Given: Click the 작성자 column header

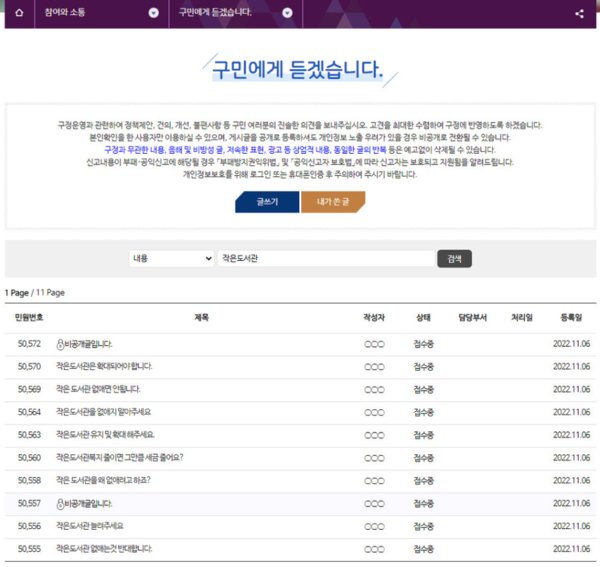Looking at the screenshot, I should tap(374, 317).
